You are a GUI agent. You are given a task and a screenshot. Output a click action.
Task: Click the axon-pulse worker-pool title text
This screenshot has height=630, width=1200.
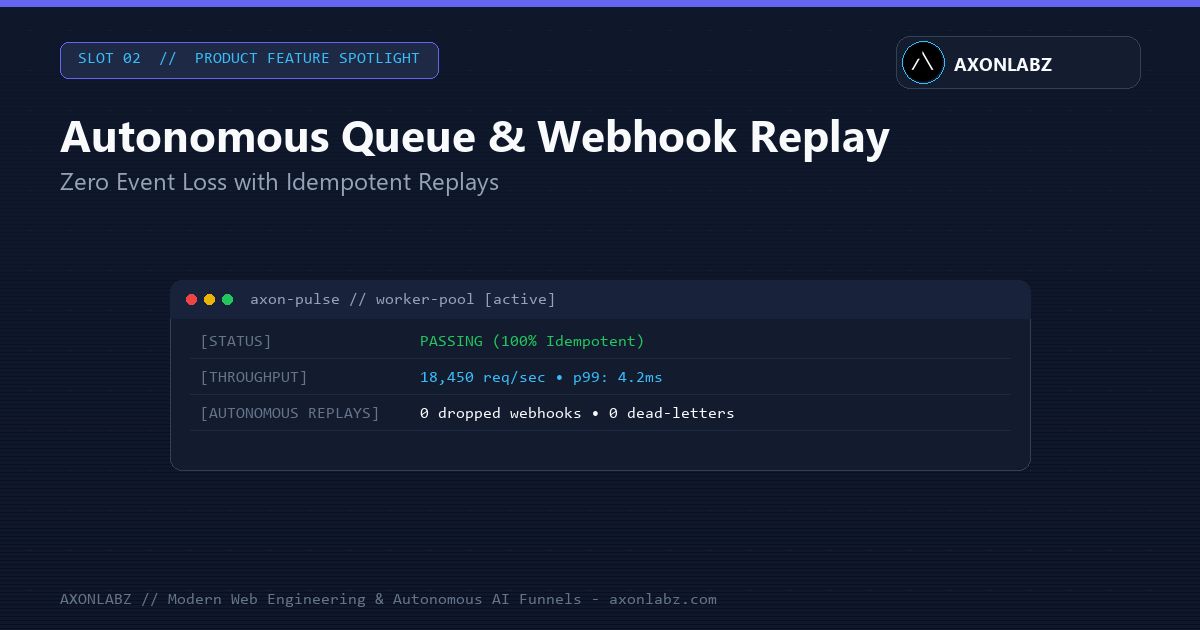pyautogui.click(x=402, y=299)
